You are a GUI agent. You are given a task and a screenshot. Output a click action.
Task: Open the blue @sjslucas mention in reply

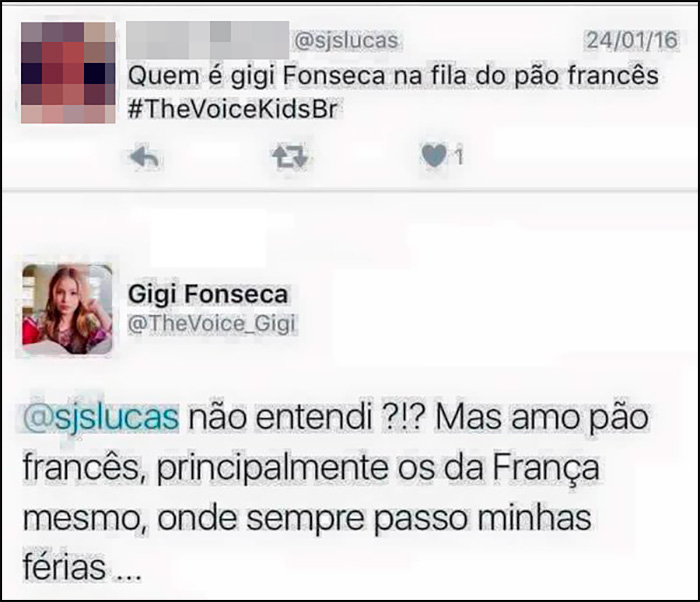[101, 418]
